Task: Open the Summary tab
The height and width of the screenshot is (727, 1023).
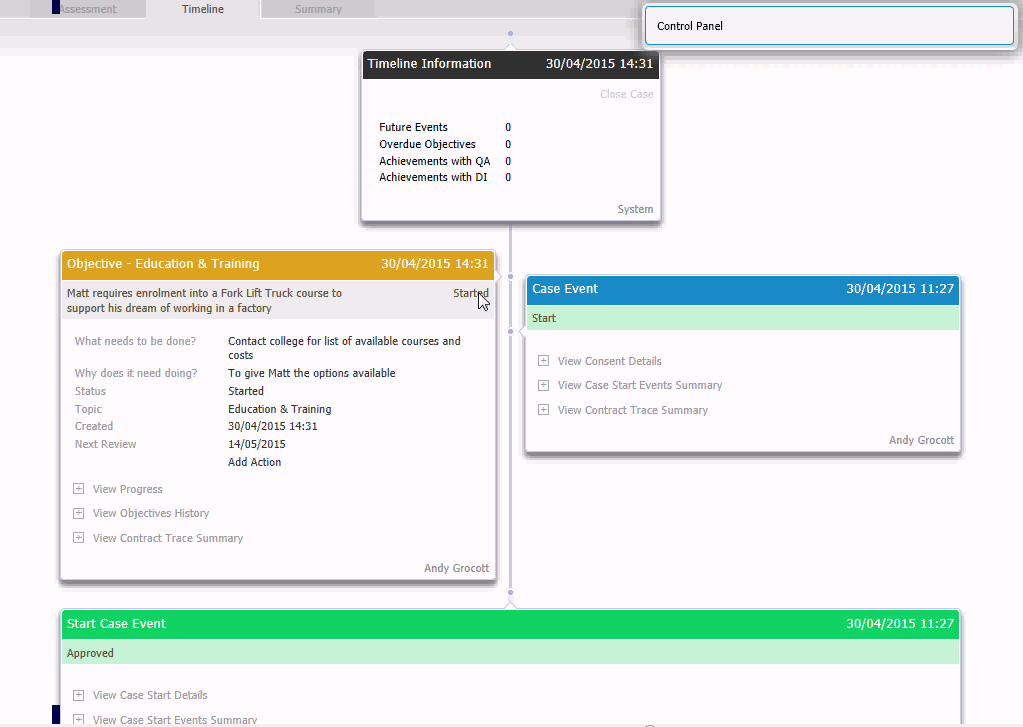Action: (318, 9)
